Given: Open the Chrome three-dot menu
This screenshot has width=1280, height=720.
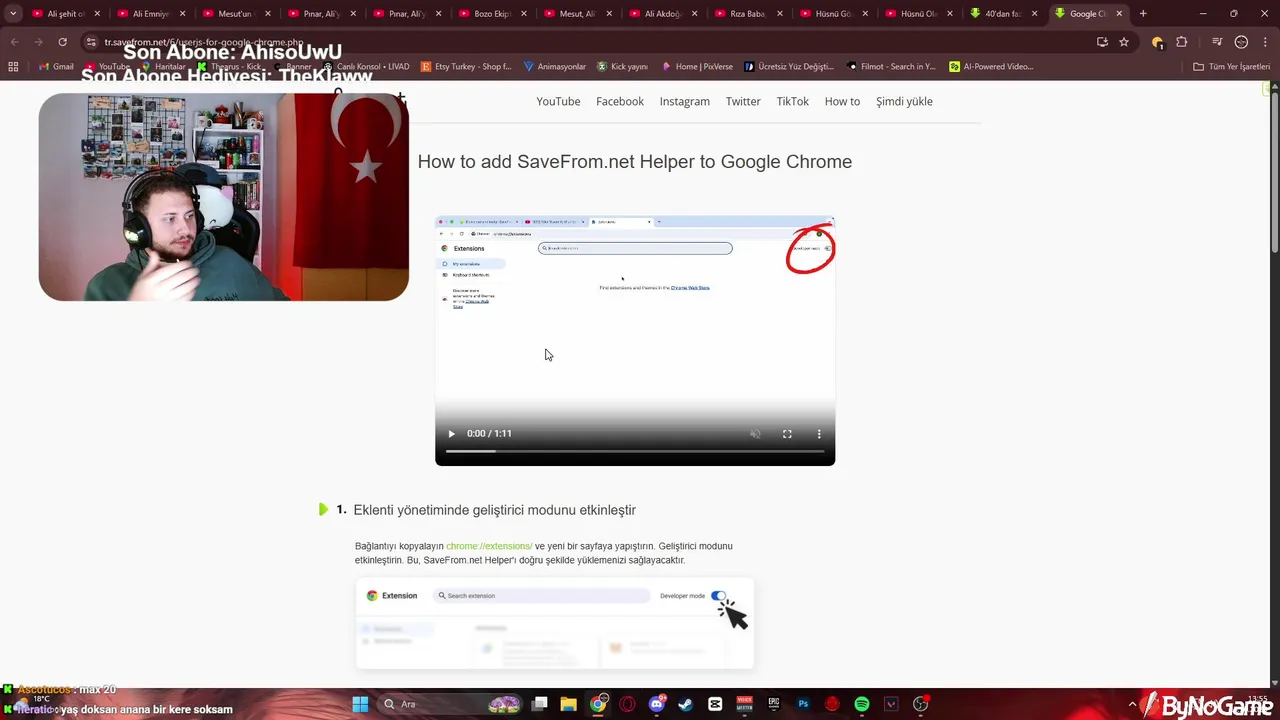Looking at the screenshot, I should tap(1266, 42).
